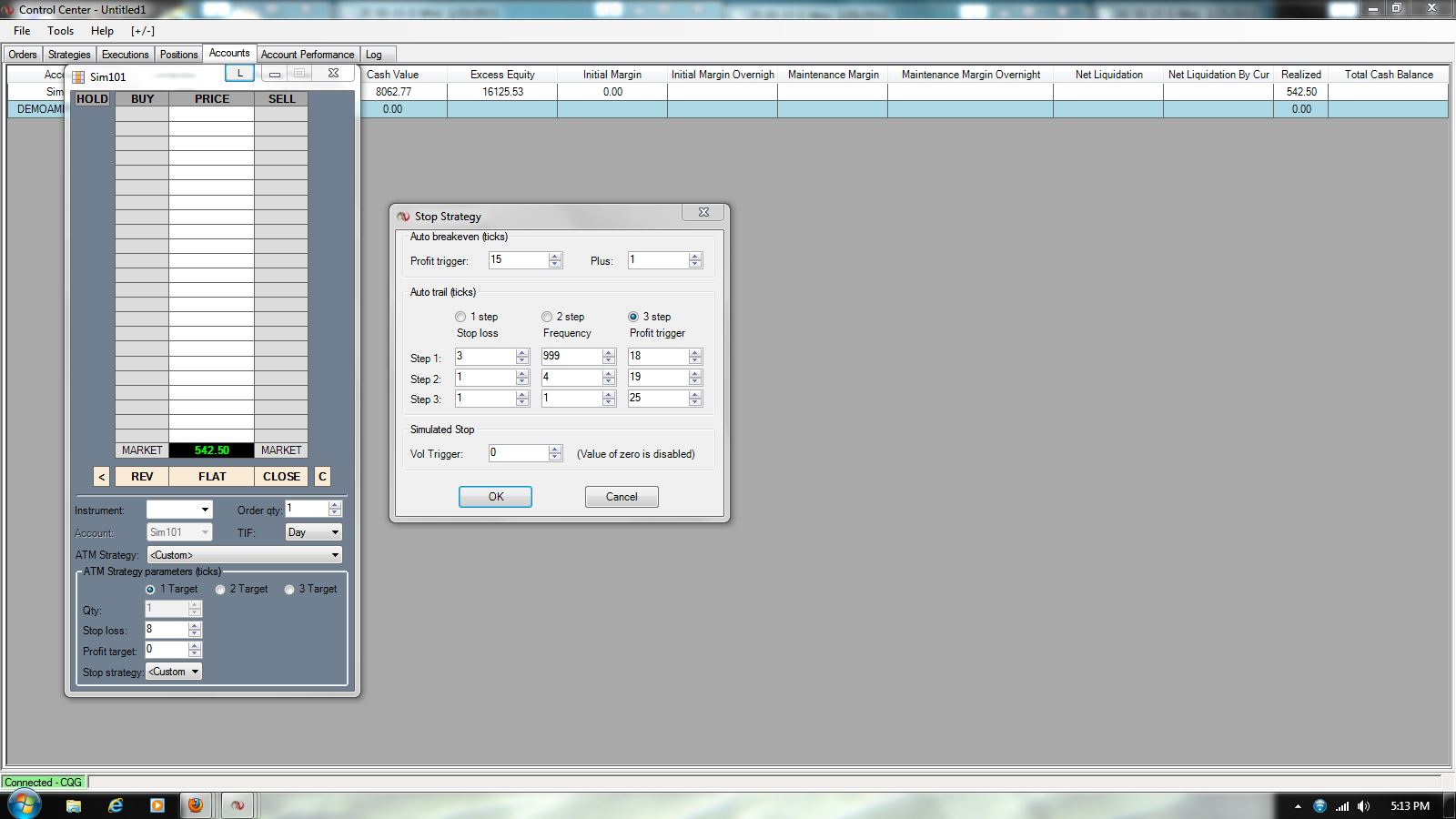
Task: Choose the 2 Target ATM option
Action: (x=220, y=590)
